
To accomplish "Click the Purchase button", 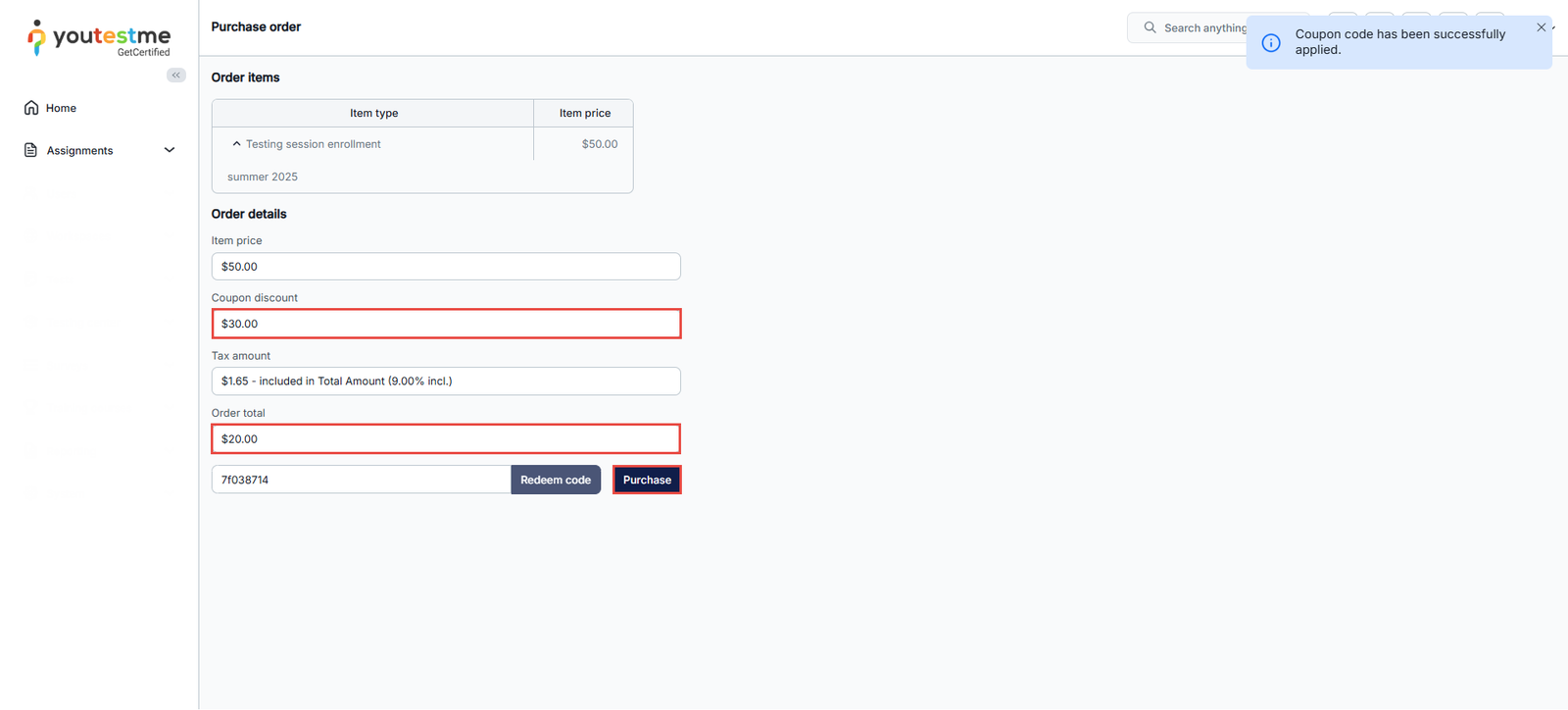I will click(647, 480).
